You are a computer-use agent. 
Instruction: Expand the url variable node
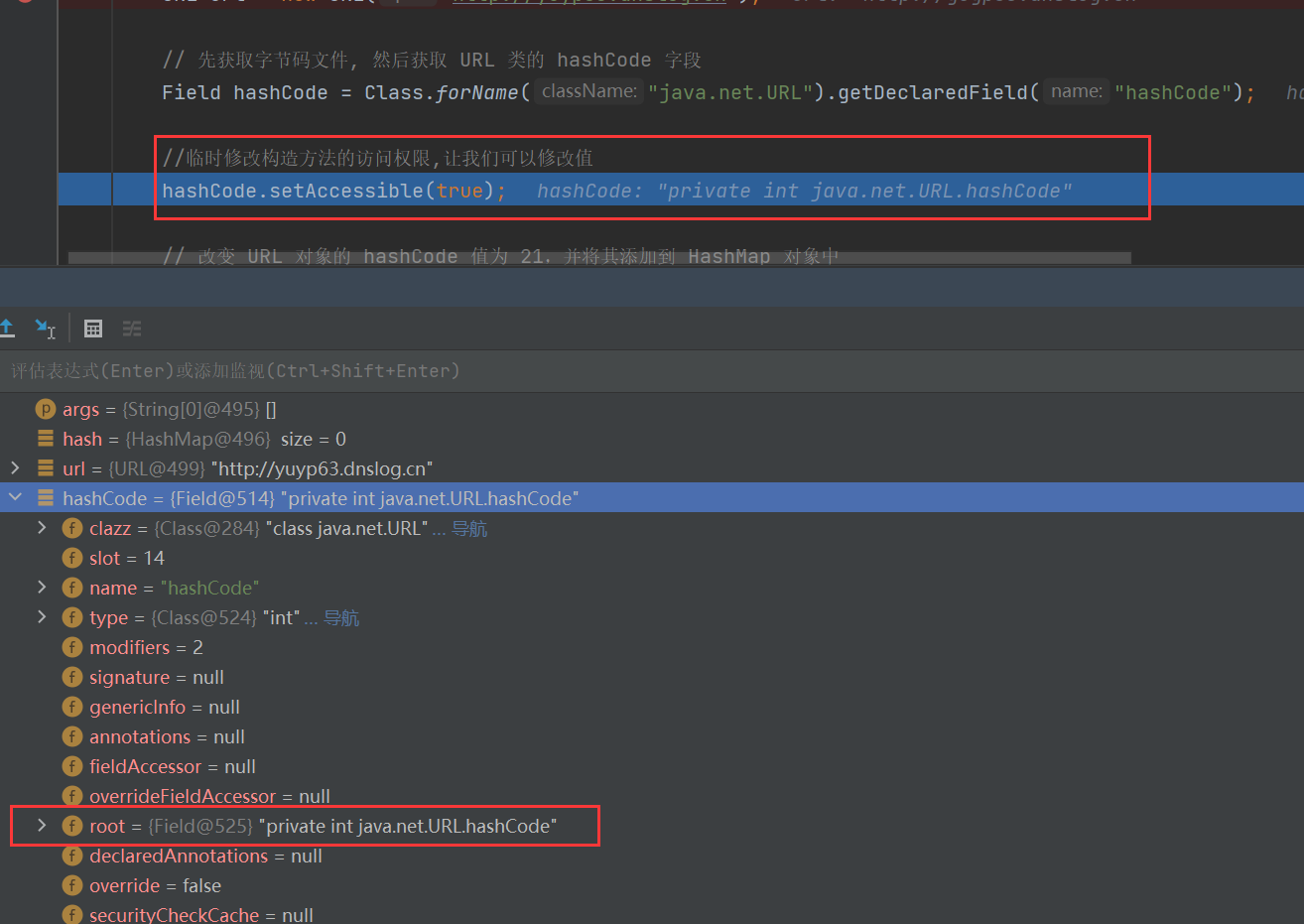(x=15, y=467)
